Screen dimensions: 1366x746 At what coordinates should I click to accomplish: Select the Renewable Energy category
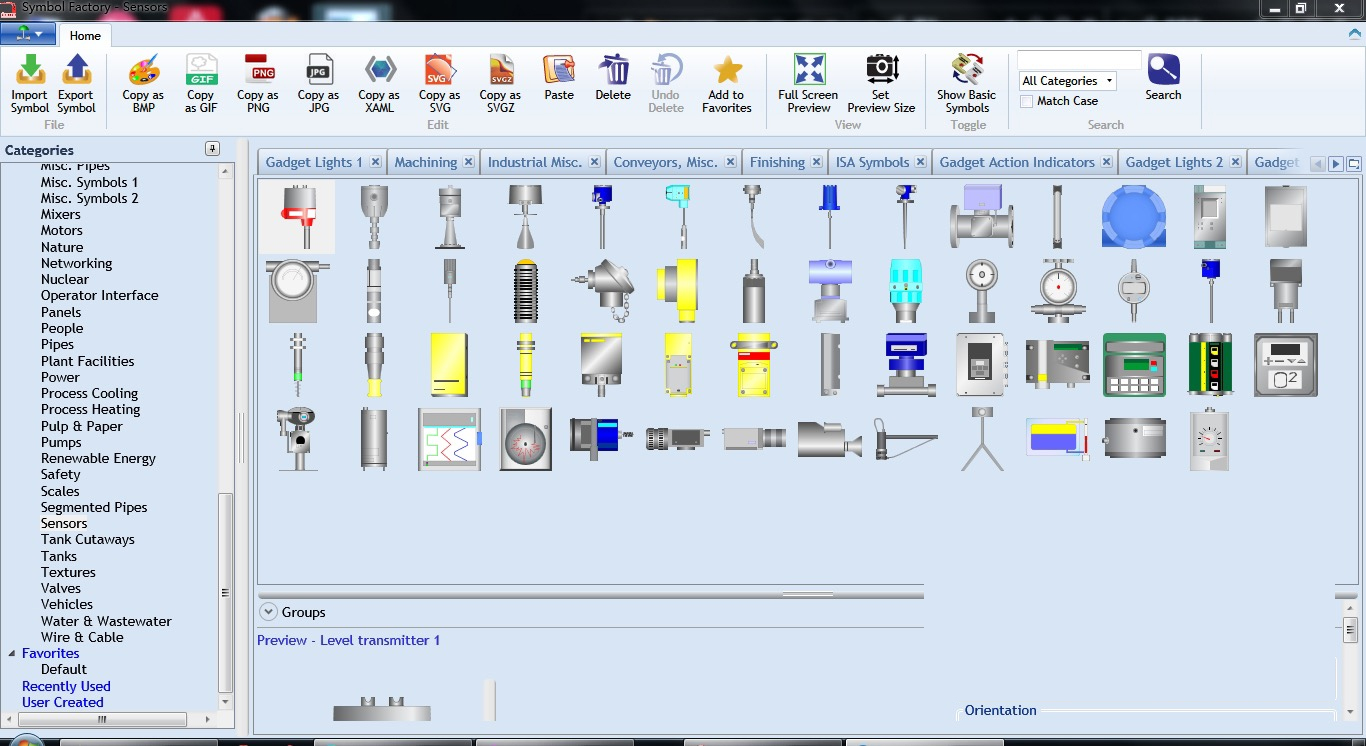coord(98,458)
